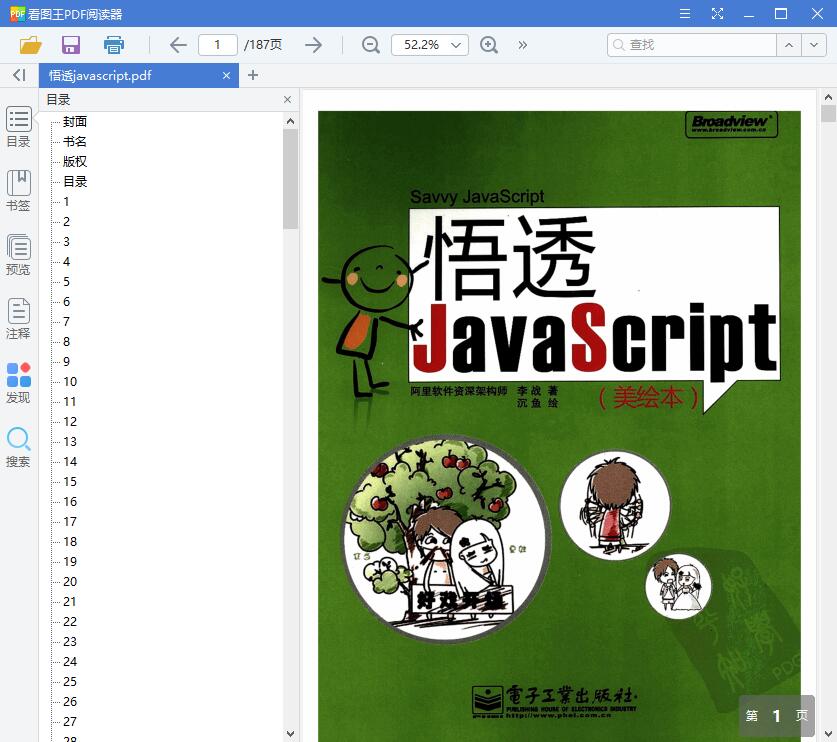Select outline entry 10
Viewport: 837px width, 742px height.
(70, 382)
